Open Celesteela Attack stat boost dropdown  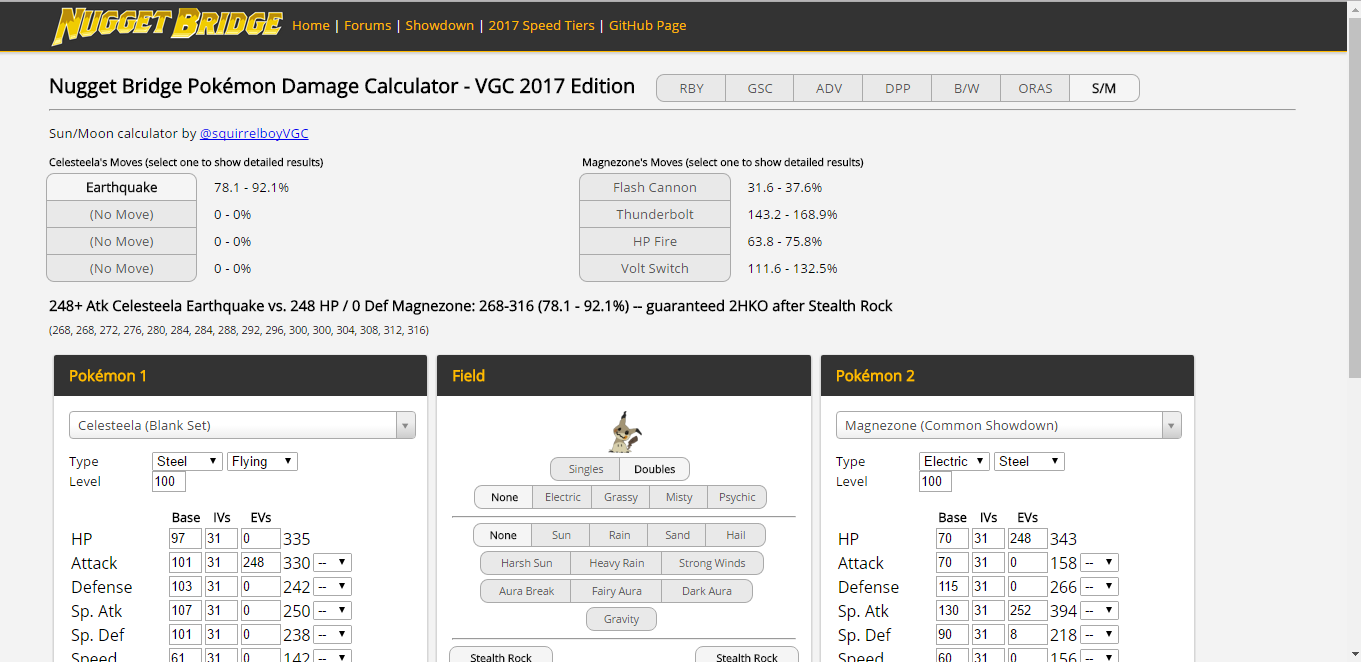(x=332, y=563)
